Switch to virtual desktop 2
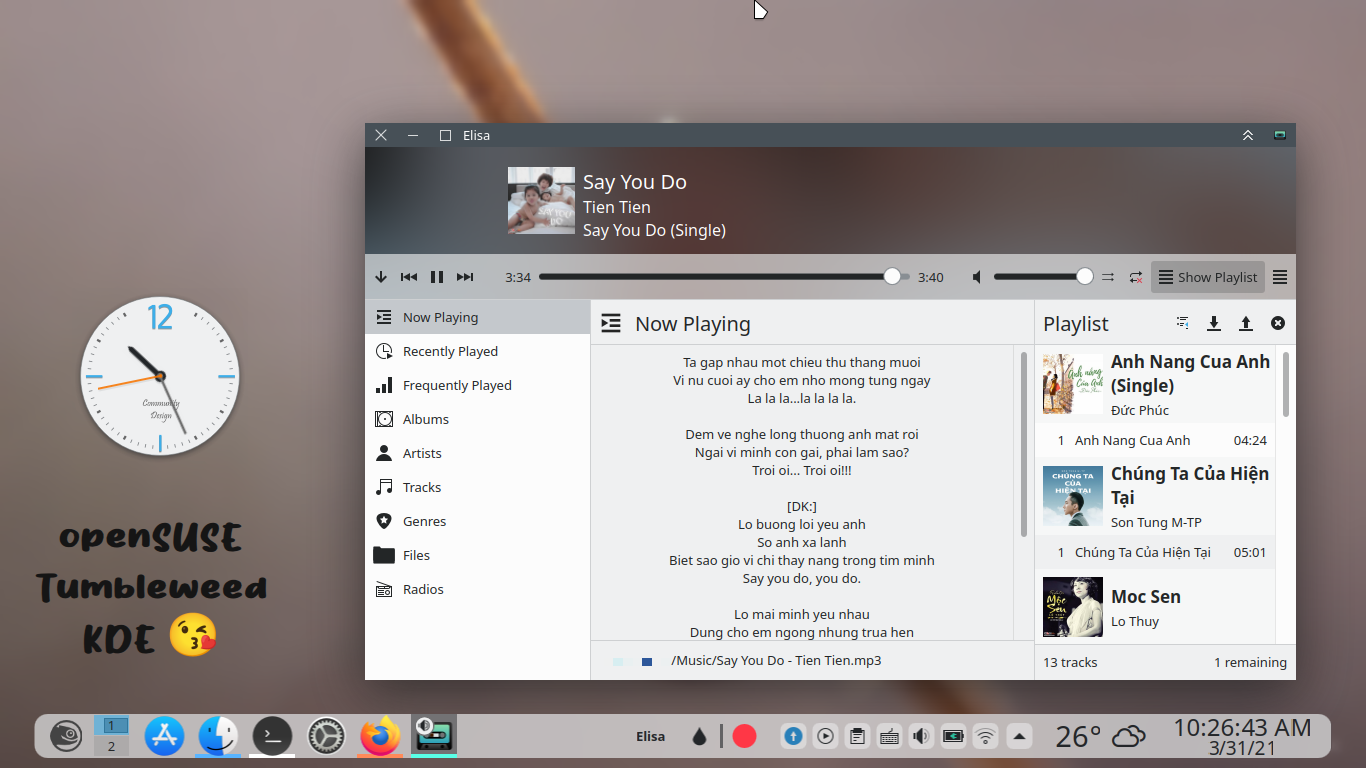 (111, 746)
